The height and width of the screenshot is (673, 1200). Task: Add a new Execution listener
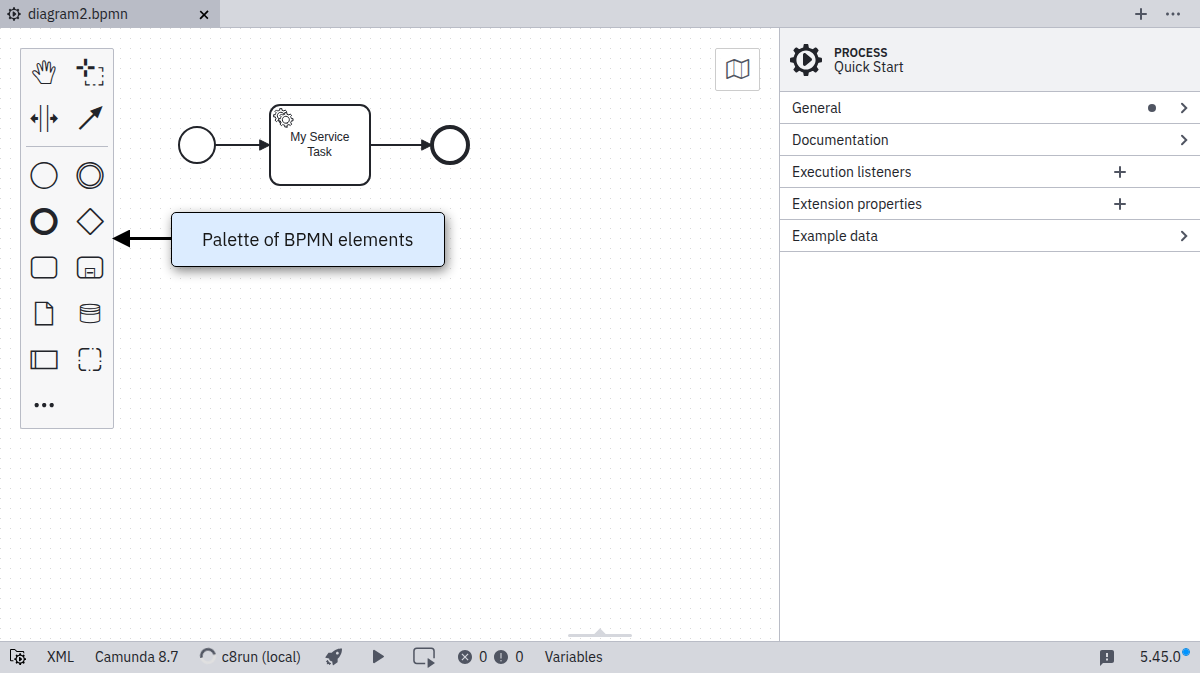point(1120,172)
